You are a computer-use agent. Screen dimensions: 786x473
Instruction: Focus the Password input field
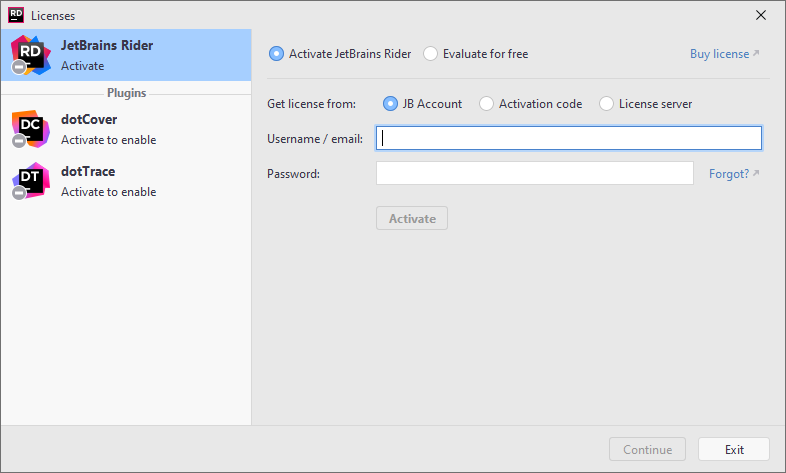coord(535,173)
